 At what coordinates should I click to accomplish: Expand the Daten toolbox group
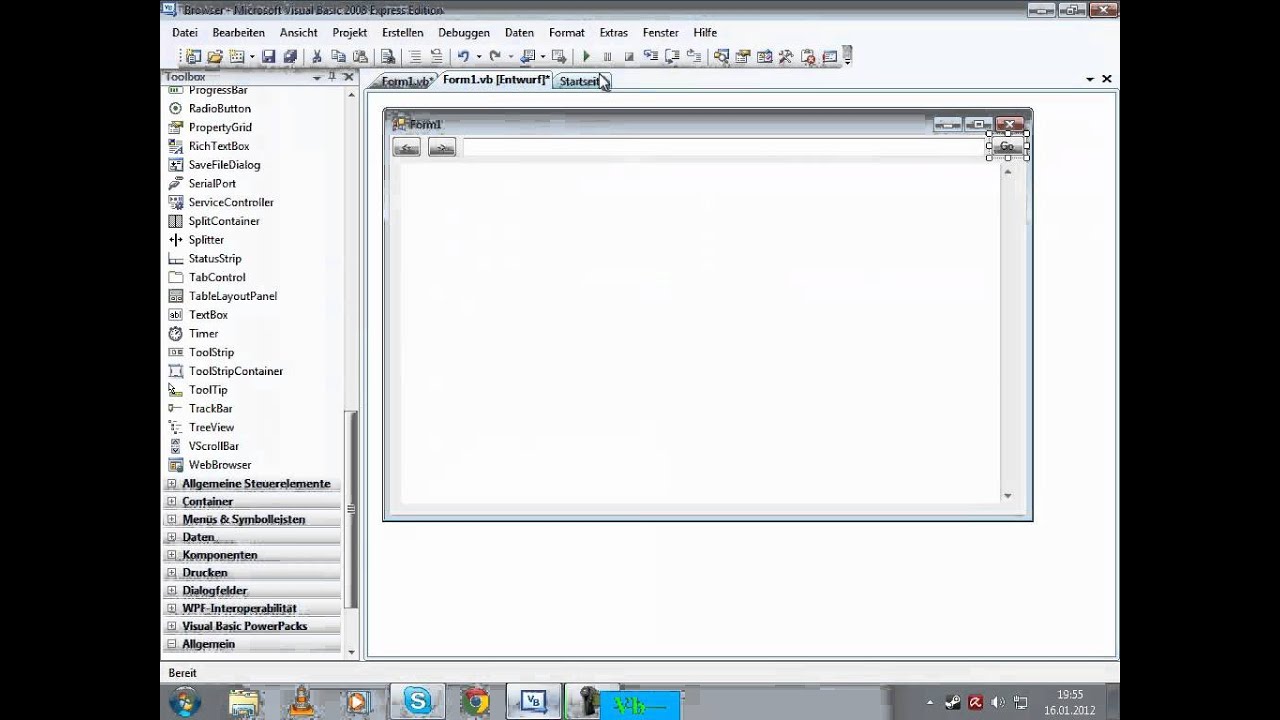[172, 537]
